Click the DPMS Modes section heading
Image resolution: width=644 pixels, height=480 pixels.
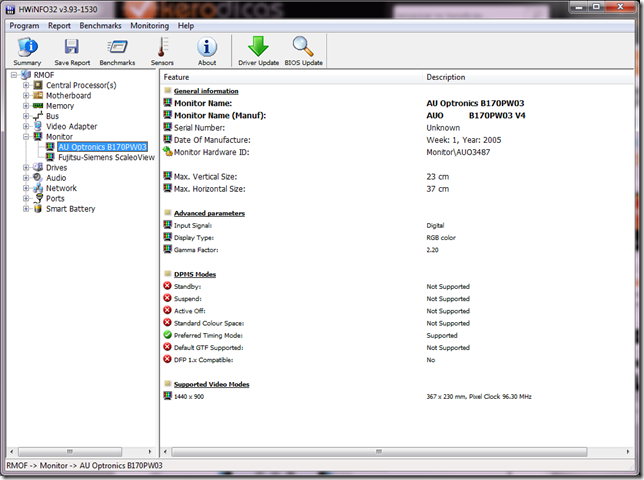[195, 274]
